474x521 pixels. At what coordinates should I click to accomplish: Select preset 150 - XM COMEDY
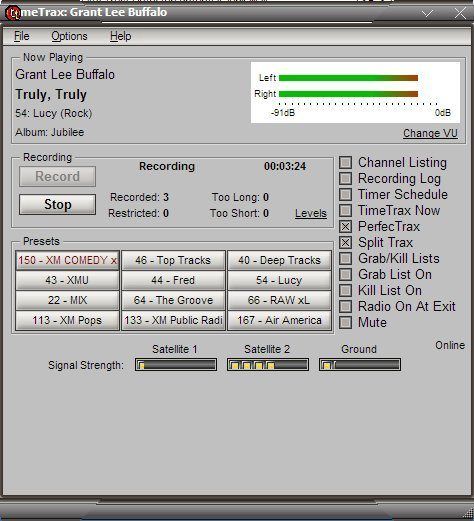click(67, 260)
